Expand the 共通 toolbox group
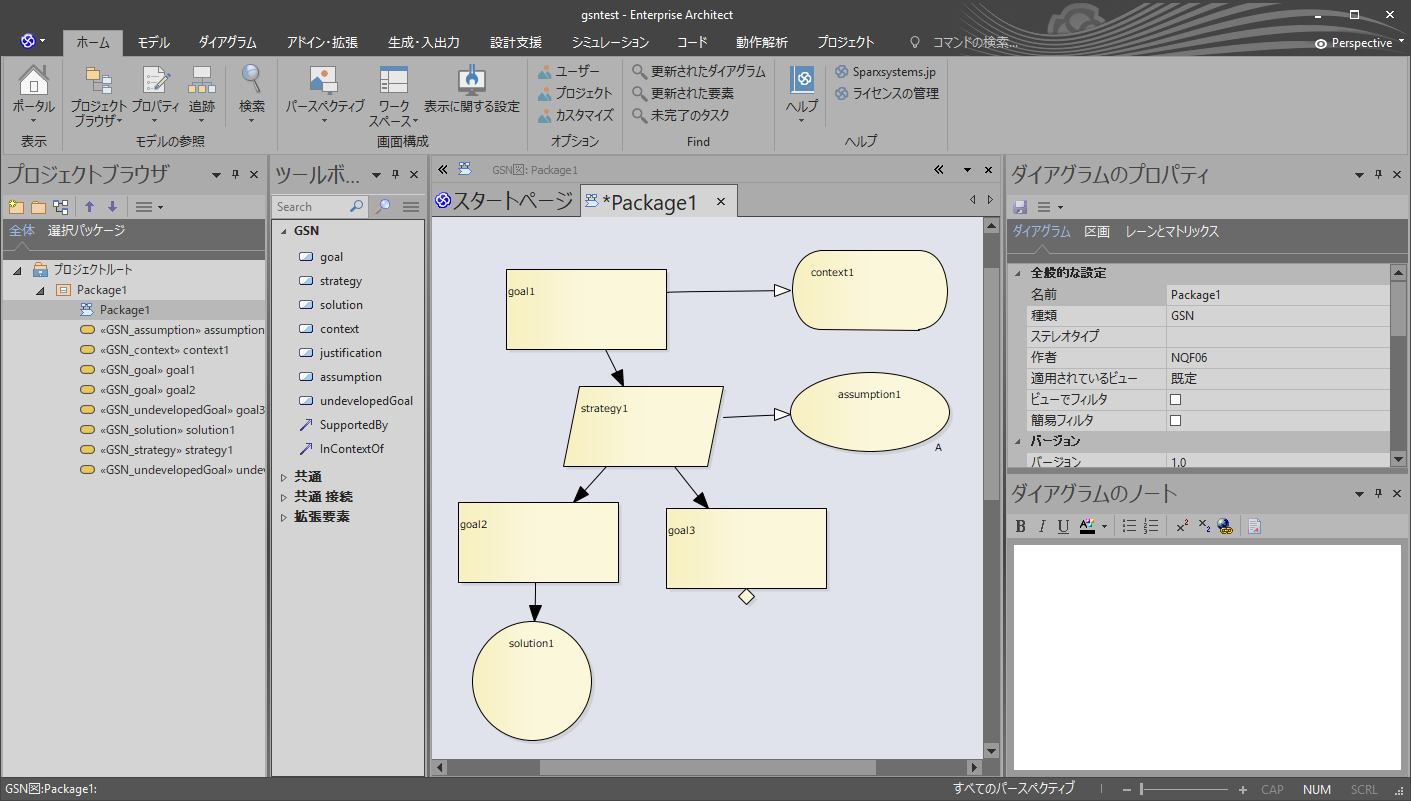 click(284, 477)
